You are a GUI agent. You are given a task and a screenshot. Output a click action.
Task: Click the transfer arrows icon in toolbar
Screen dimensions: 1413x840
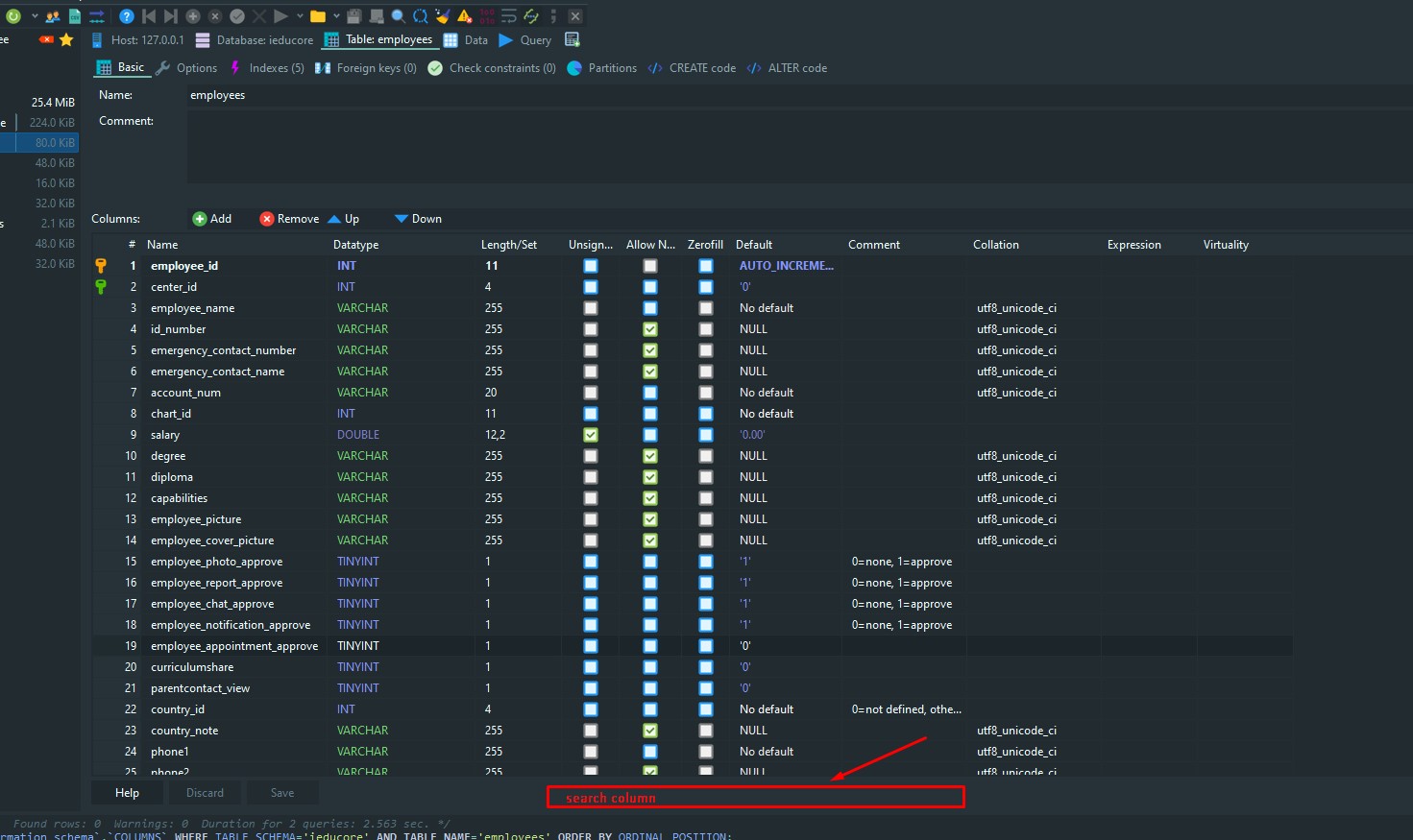[x=97, y=16]
